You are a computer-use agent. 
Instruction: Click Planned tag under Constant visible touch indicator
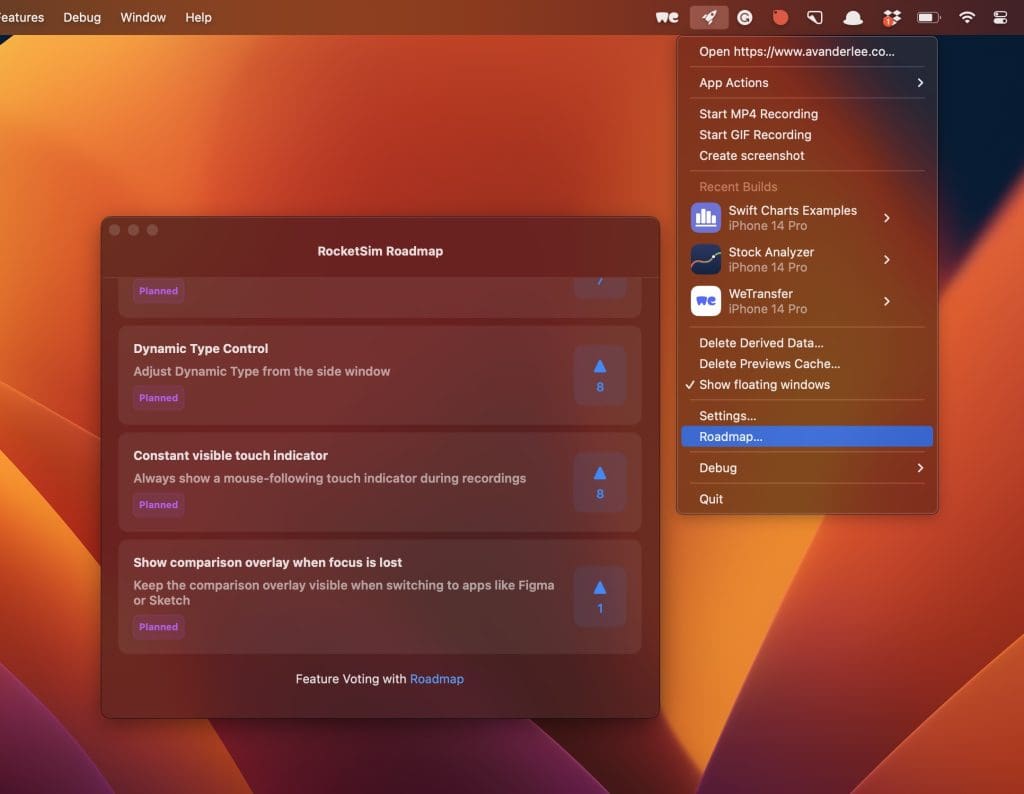pos(158,505)
